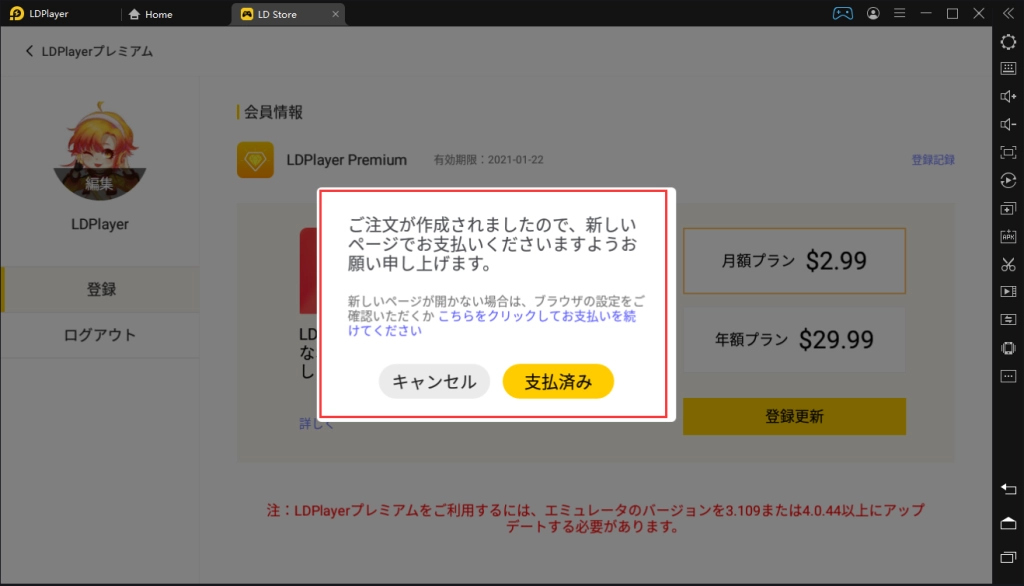This screenshot has width=1024, height=586.
Task: Open keyboard mapping icon in sidebar
Action: (x=1008, y=69)
